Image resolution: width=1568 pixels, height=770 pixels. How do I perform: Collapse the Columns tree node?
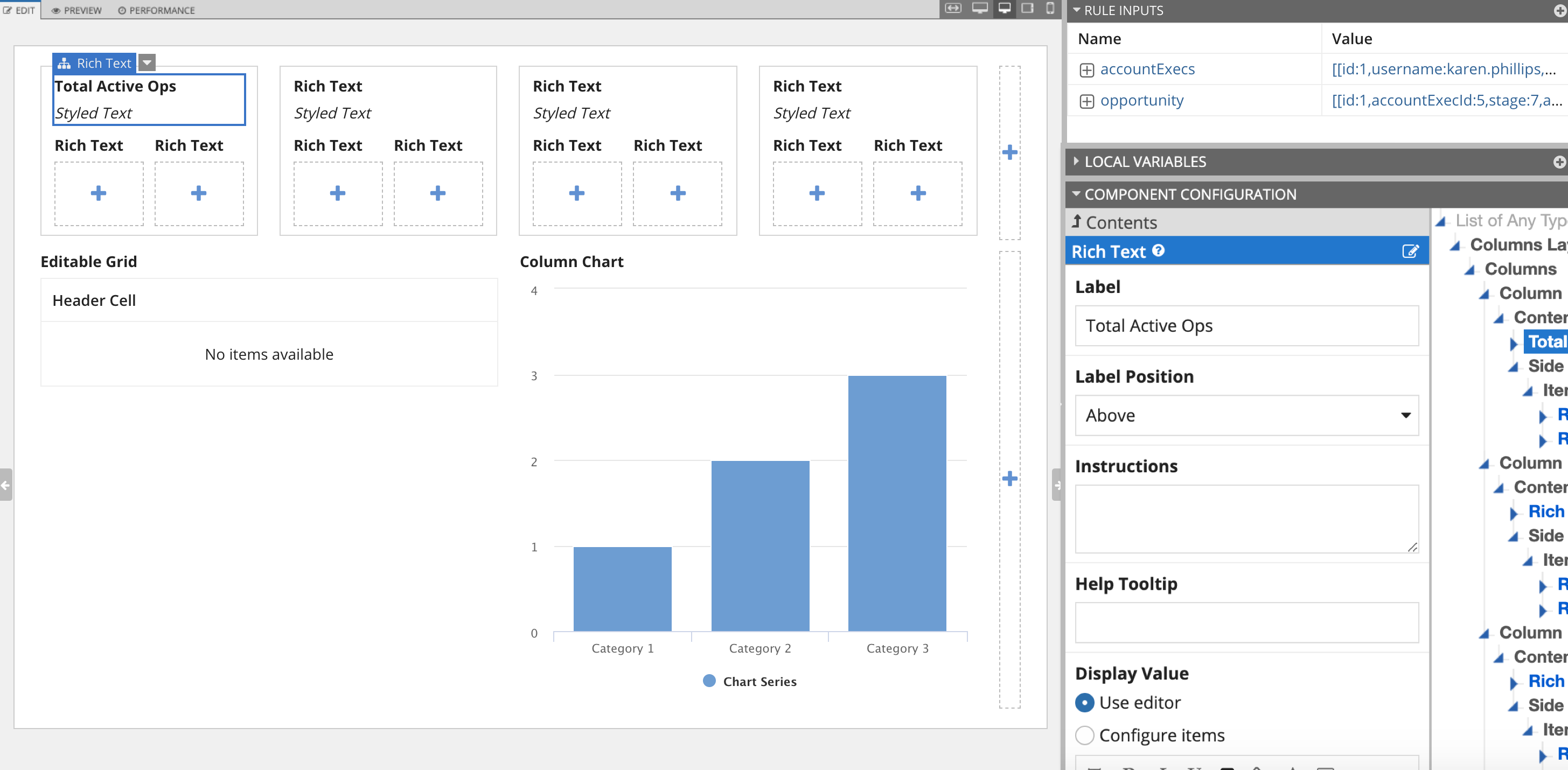(1470, 270)
